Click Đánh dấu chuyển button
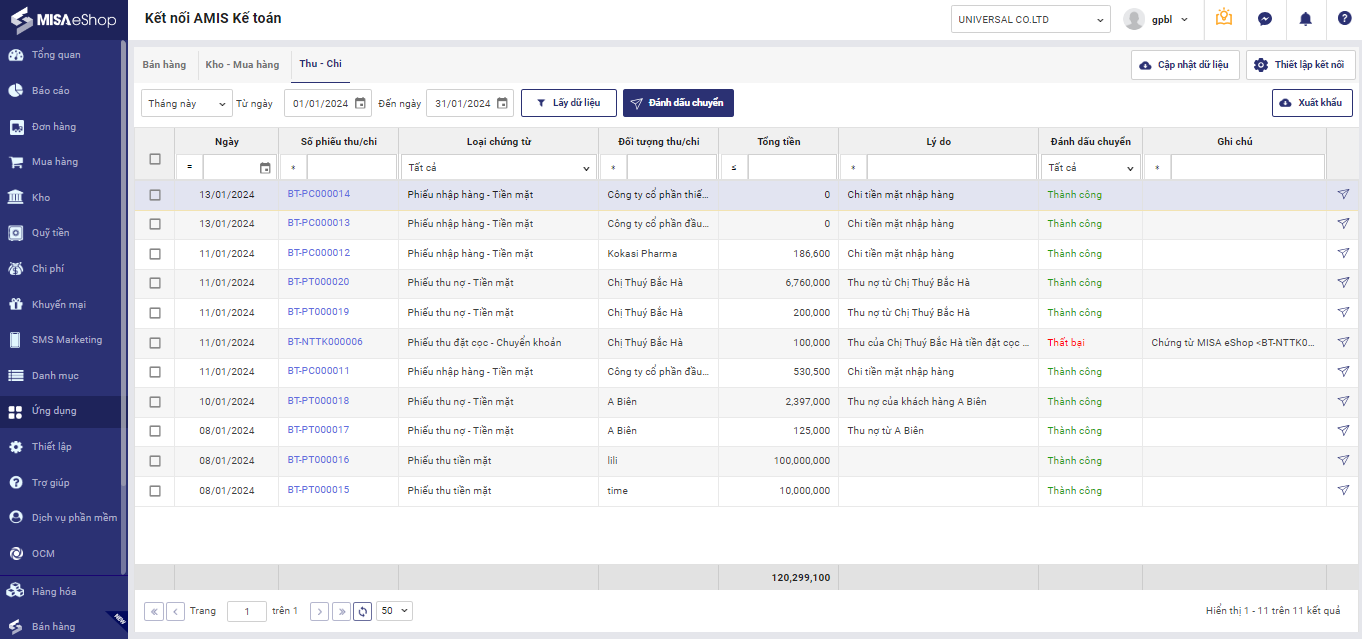 (x=678, y=103)
